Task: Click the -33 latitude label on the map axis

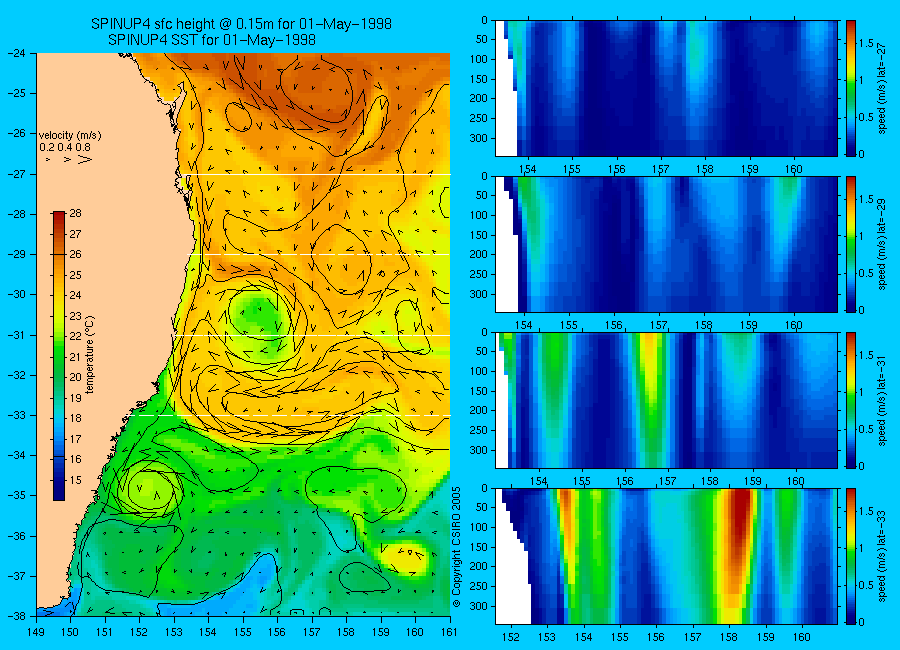Action: click(19, 415)
